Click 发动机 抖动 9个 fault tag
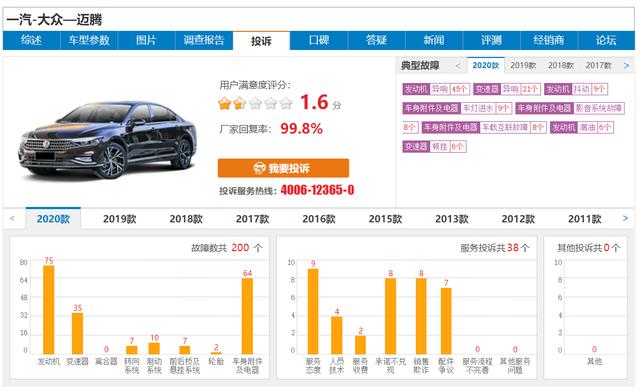 coord(576,89)
